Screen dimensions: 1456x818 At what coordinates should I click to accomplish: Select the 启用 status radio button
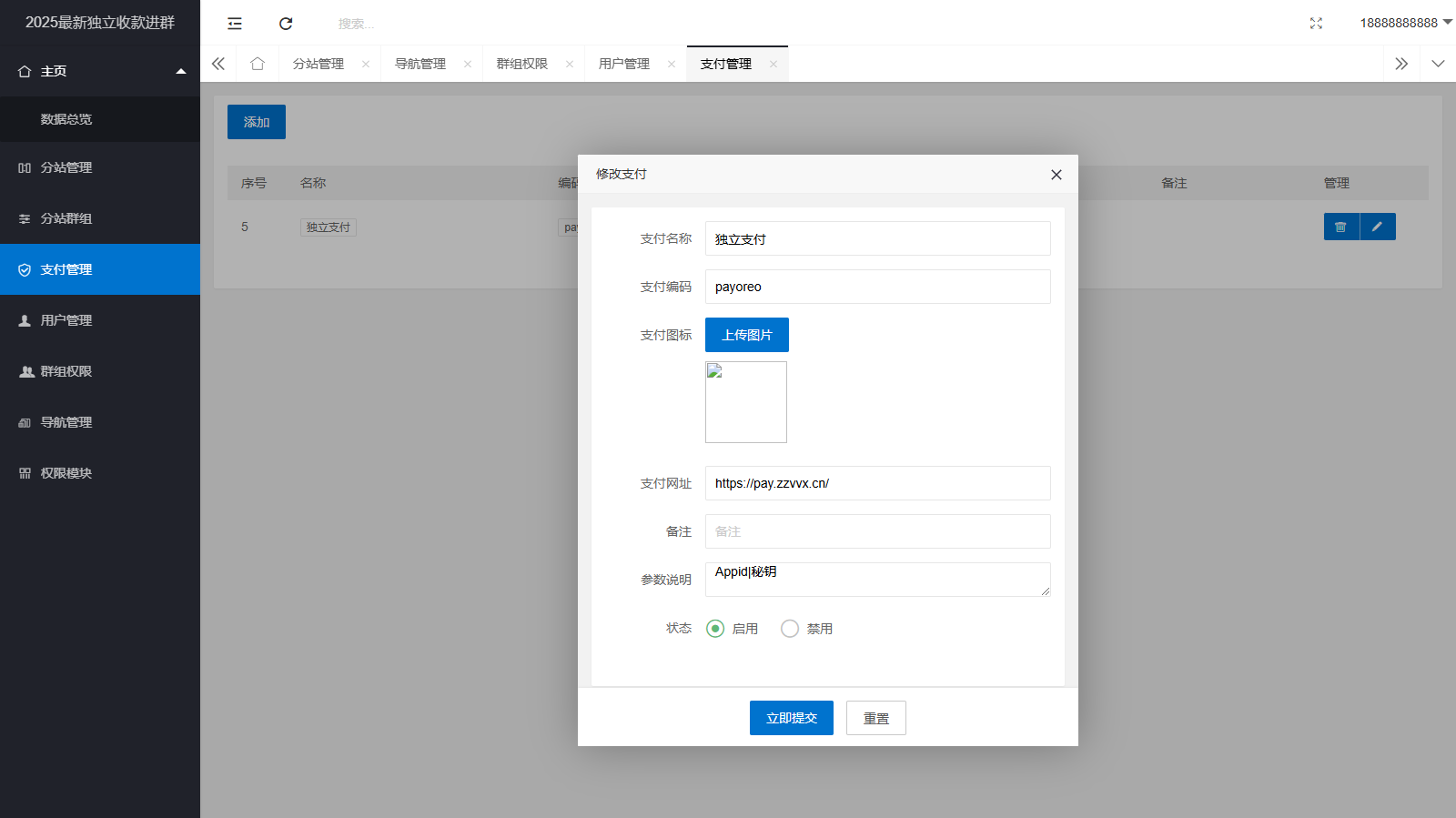715,629
